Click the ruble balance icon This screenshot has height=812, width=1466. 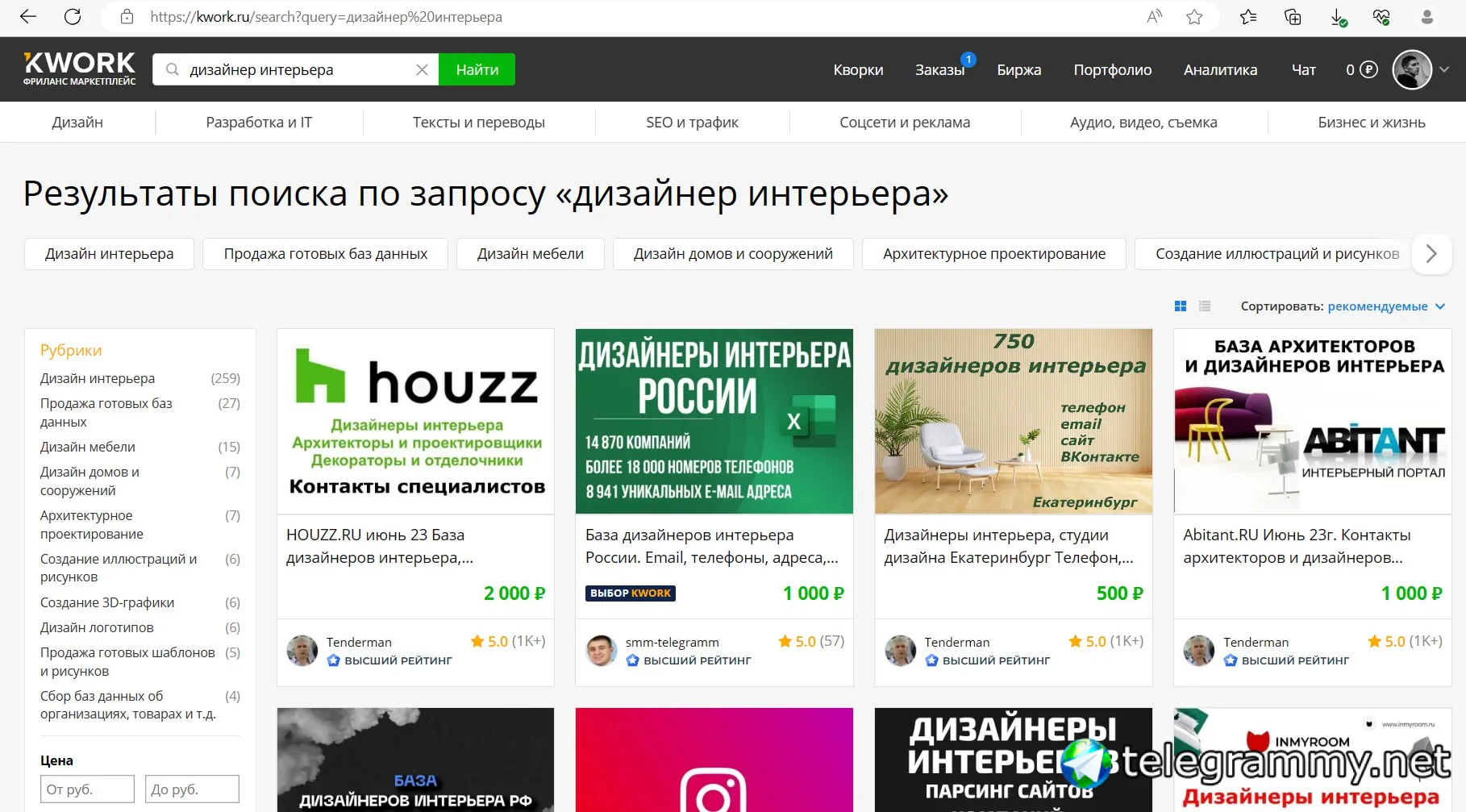pos(1368,70)
